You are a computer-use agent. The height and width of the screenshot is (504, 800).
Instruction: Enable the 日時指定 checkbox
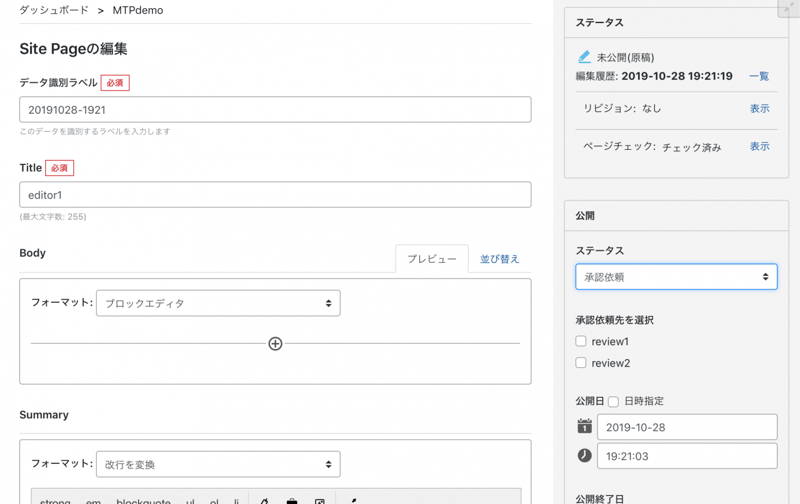coord(614,402)
